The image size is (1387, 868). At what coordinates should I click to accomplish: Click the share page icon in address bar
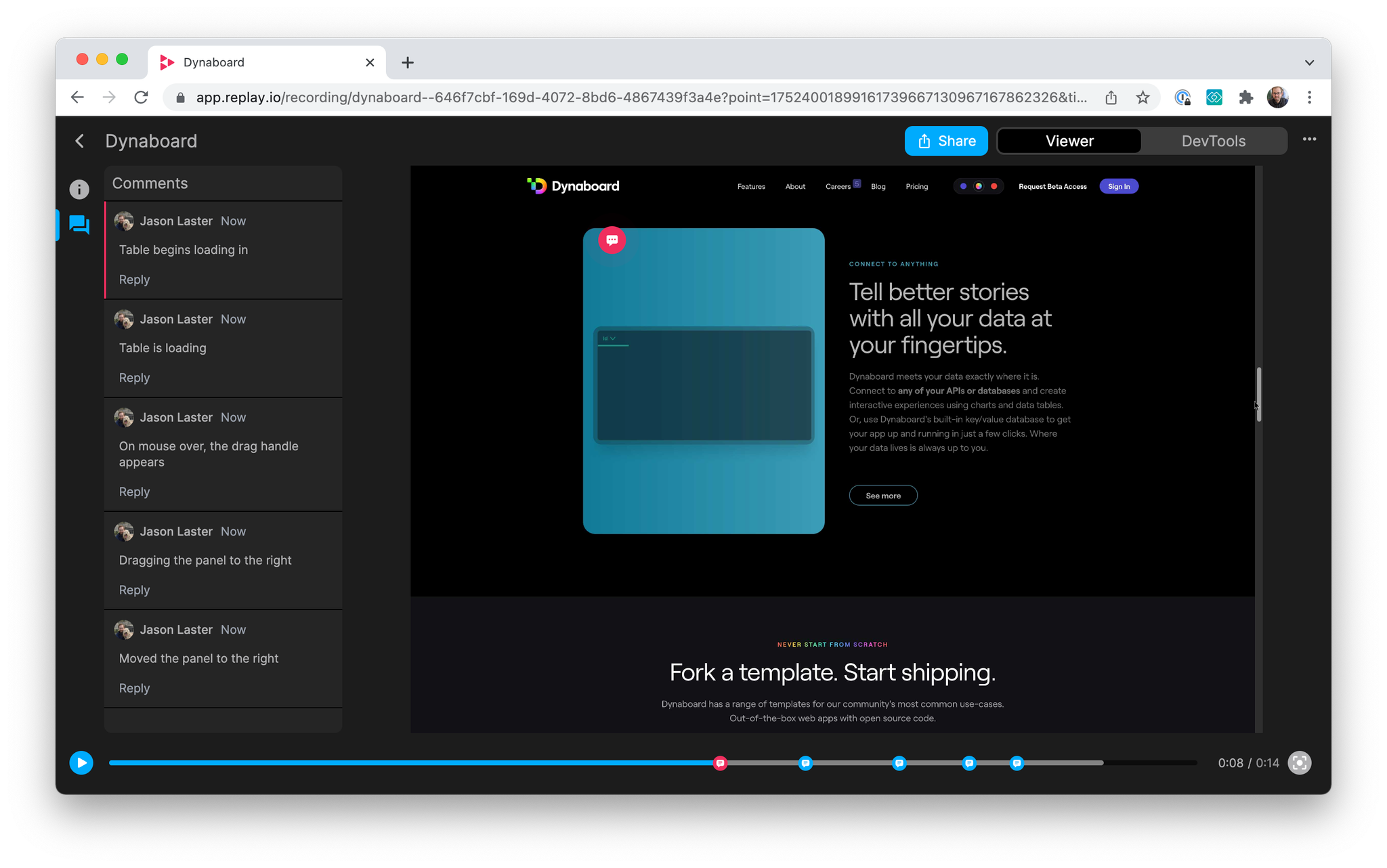(1111, 97)
